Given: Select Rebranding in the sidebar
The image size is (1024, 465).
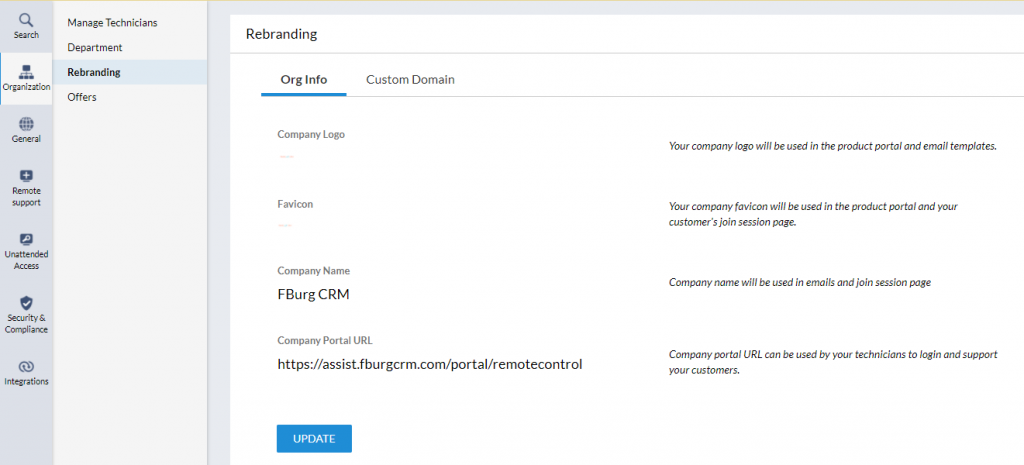Looking at the screenshot, I should click(x=130, y=72).
